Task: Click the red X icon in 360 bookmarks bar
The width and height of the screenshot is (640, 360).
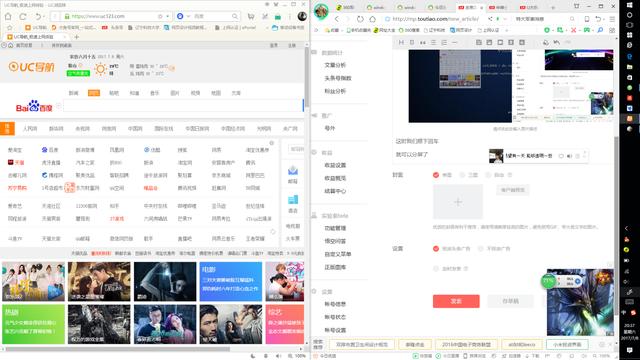Action: coord(573,30)
